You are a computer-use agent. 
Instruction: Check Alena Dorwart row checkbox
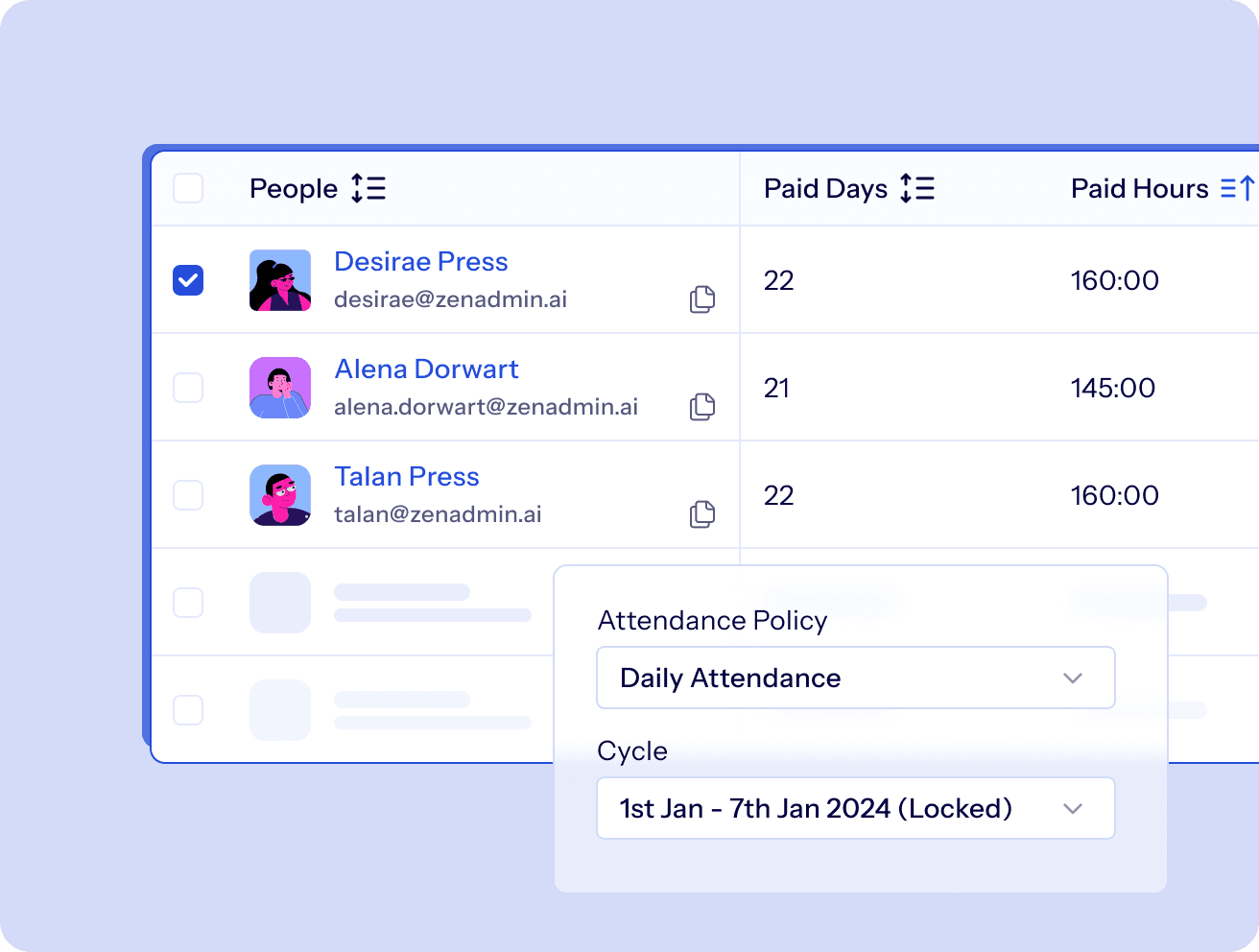[x=188, y=388]
